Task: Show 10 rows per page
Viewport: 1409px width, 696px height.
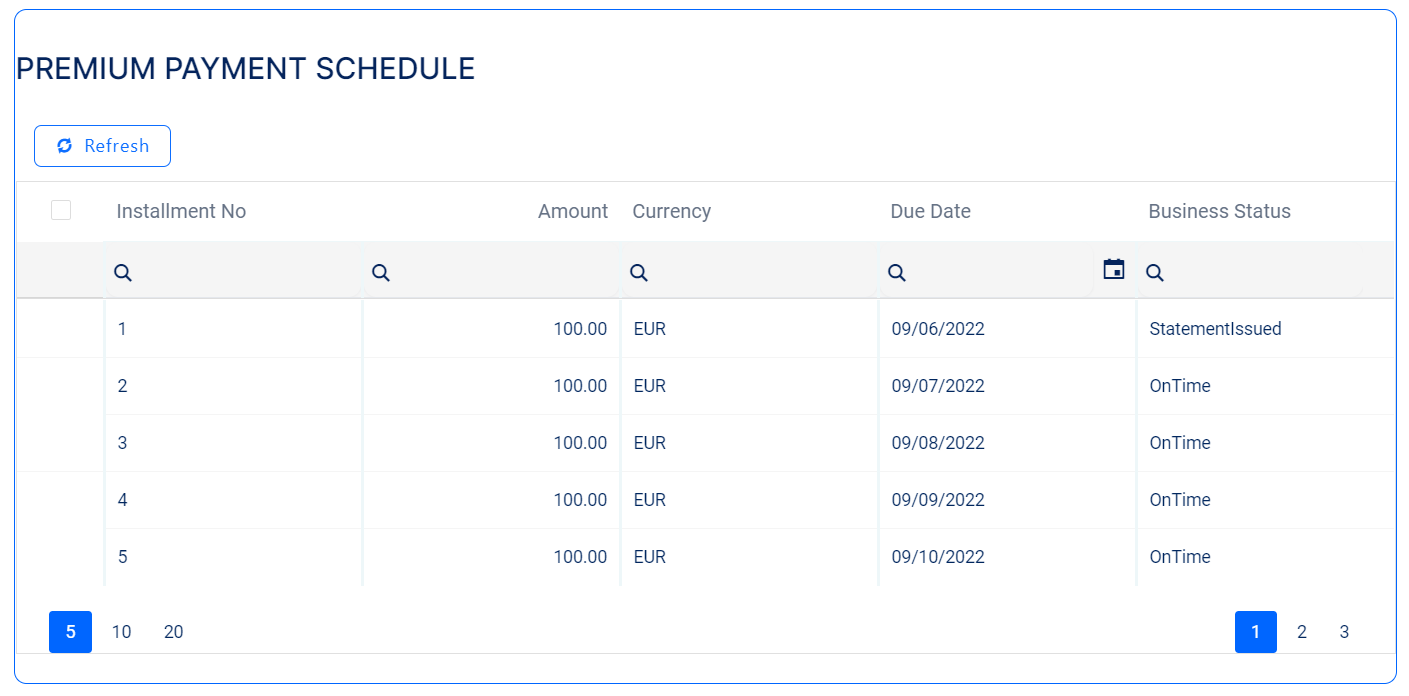Action: pyautogui.click(x=122, y=632)
